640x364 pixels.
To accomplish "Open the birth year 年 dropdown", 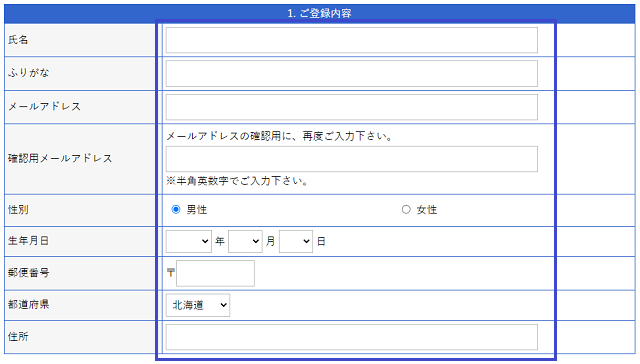I will tap(189, 241).
